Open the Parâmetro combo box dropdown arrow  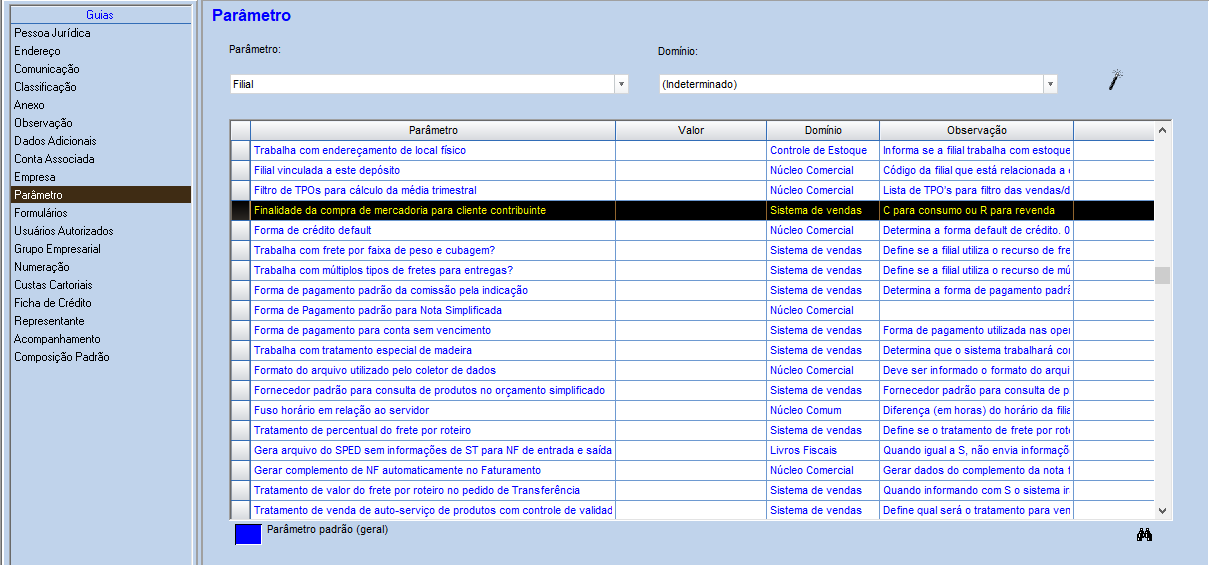tap(621, 84)
